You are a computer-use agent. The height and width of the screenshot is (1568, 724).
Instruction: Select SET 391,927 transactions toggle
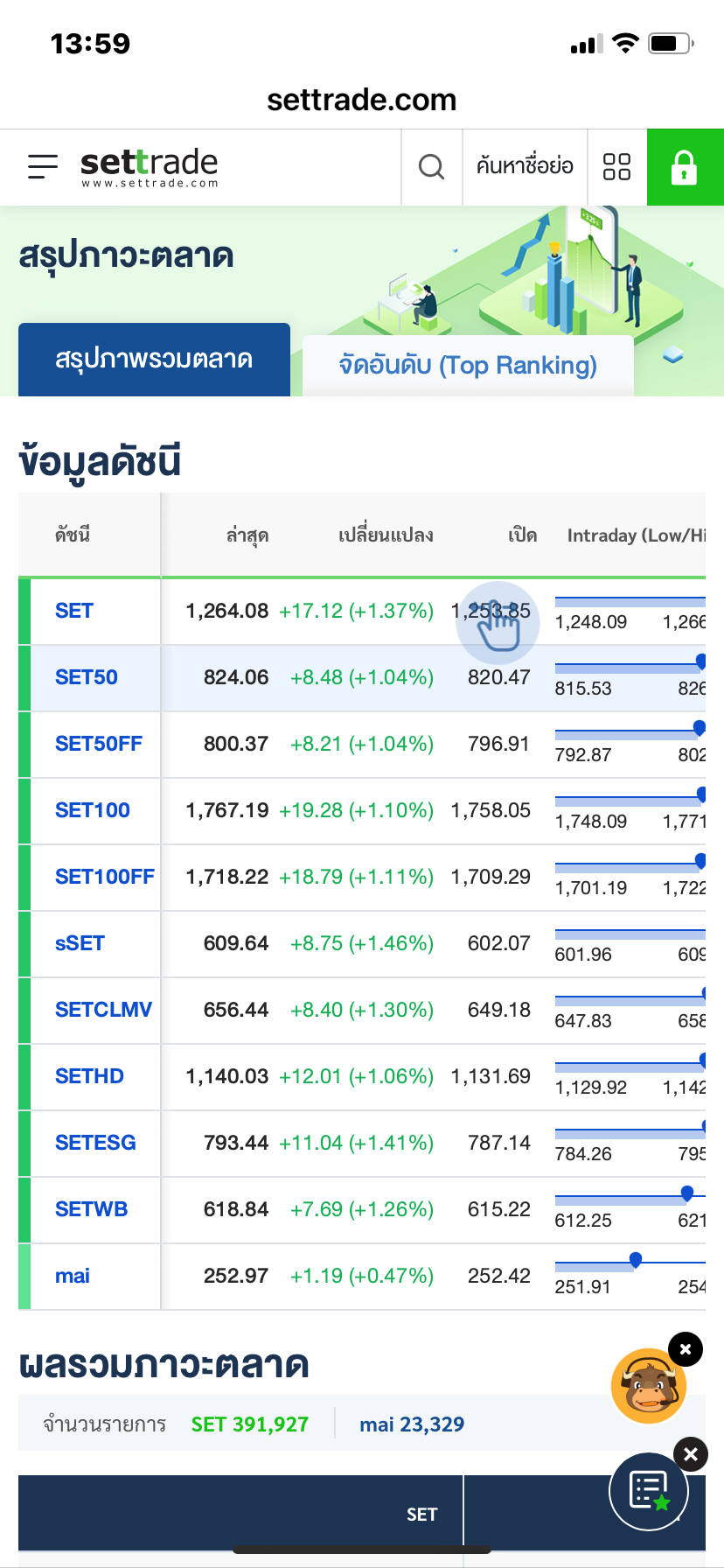point(250,1424)
